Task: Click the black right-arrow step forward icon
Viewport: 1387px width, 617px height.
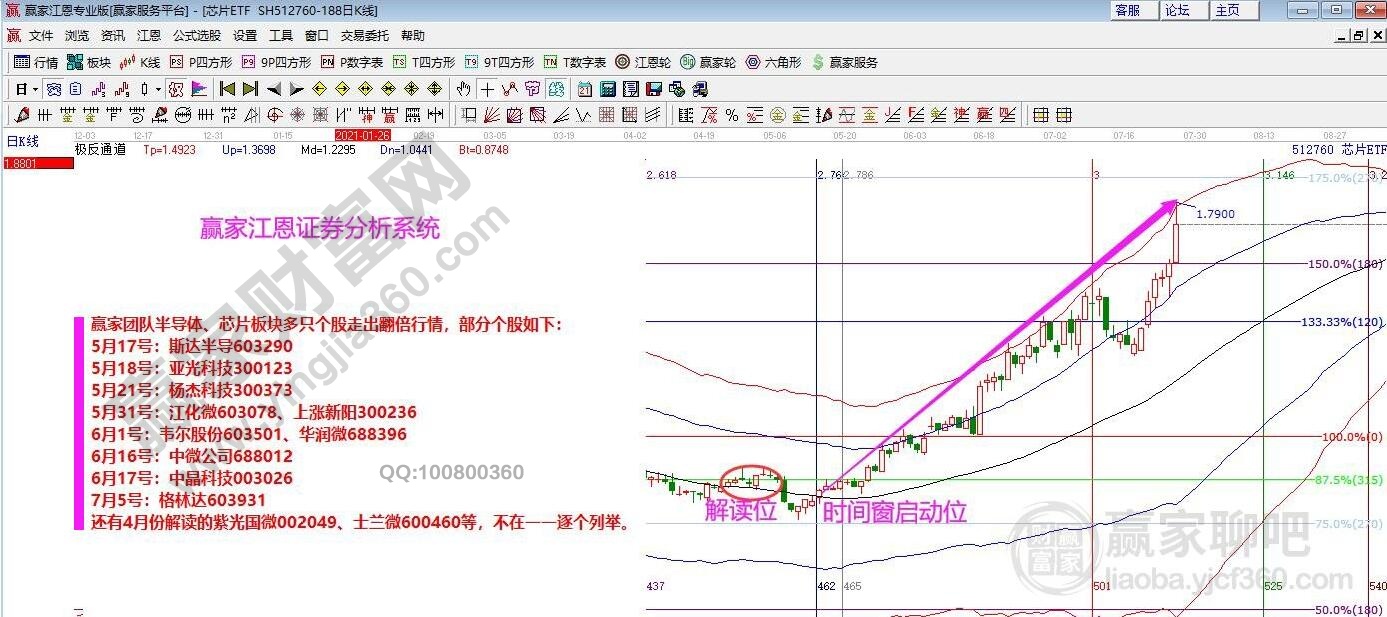Action: tap(297, 89)
